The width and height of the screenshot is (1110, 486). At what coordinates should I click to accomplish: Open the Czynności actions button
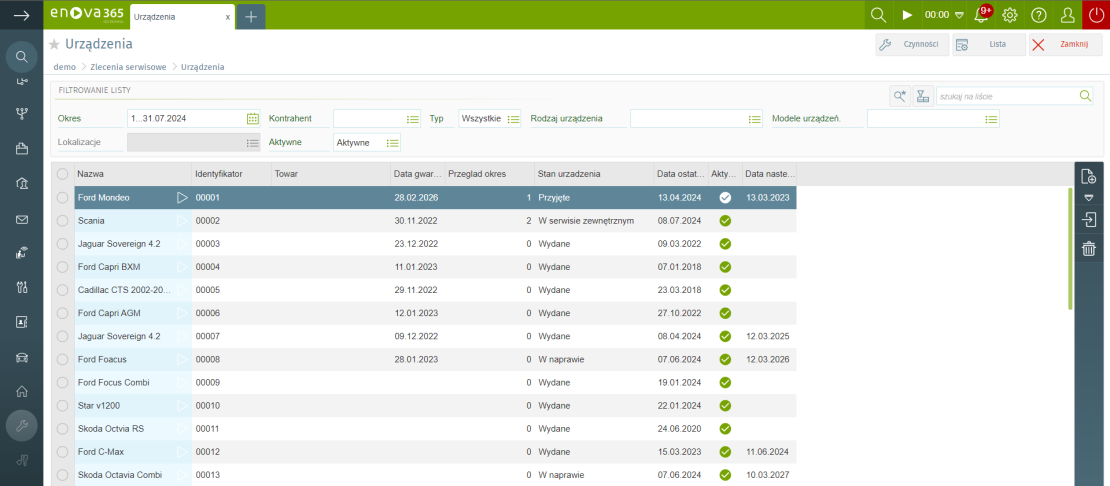912,44
